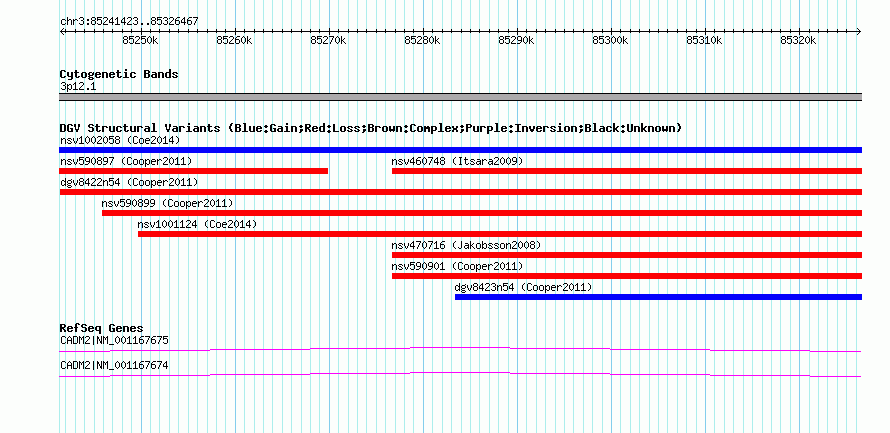The height and width of the screenshot is (433, 890).
Task: Select the red nsv590901 loss bar
Action: pyautogui.click(x=627, y=276)
